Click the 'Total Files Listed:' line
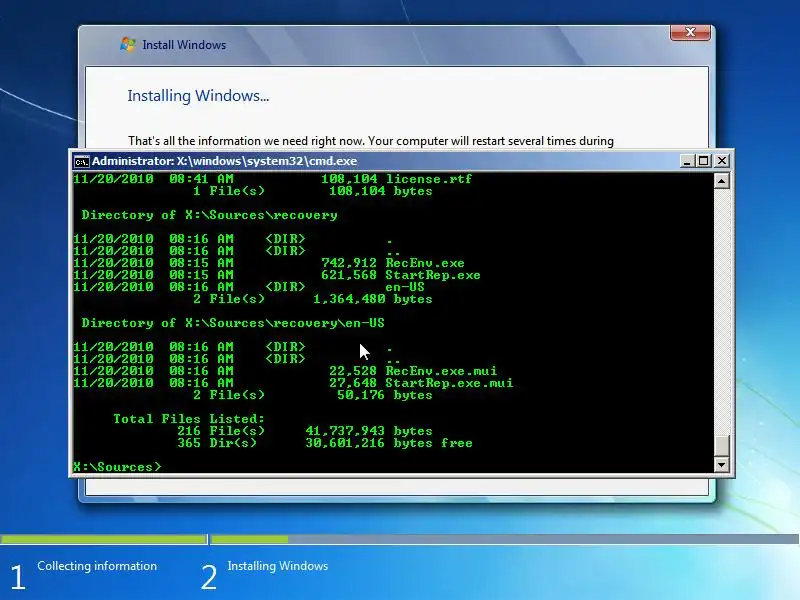 pyautogui.click(x=189, y=419)
